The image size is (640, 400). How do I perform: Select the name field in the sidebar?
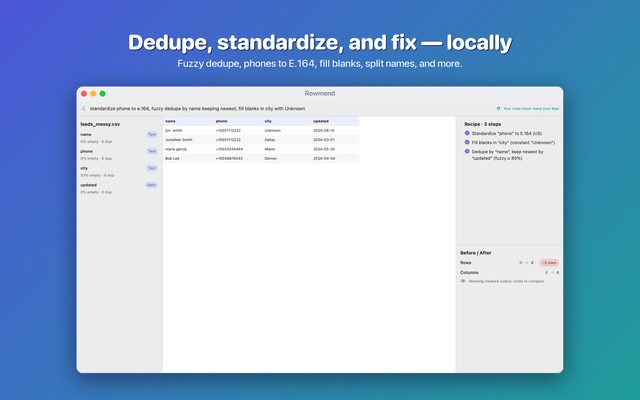tap(119, 138)
